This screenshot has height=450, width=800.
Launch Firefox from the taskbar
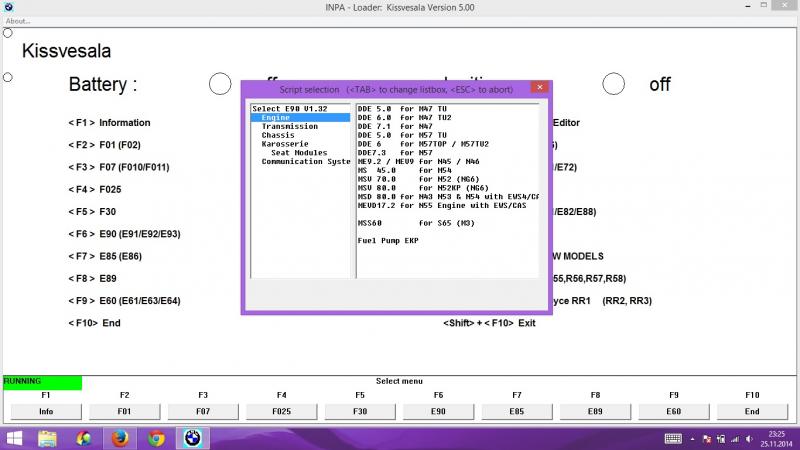click(120, 438)
